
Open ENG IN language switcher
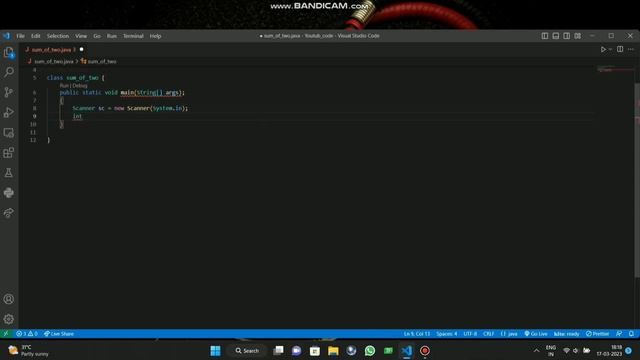click(x=551, y=351)
